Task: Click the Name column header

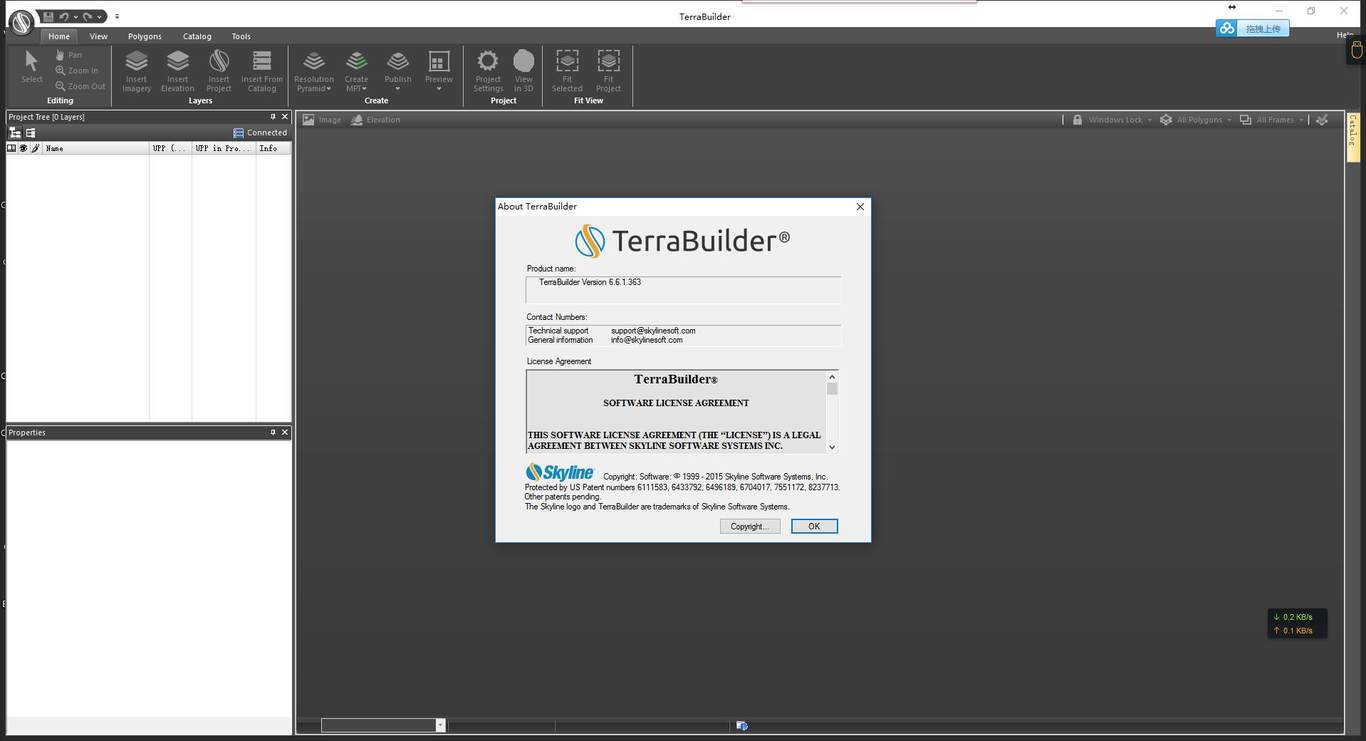Action: click(x=95, y=148)
